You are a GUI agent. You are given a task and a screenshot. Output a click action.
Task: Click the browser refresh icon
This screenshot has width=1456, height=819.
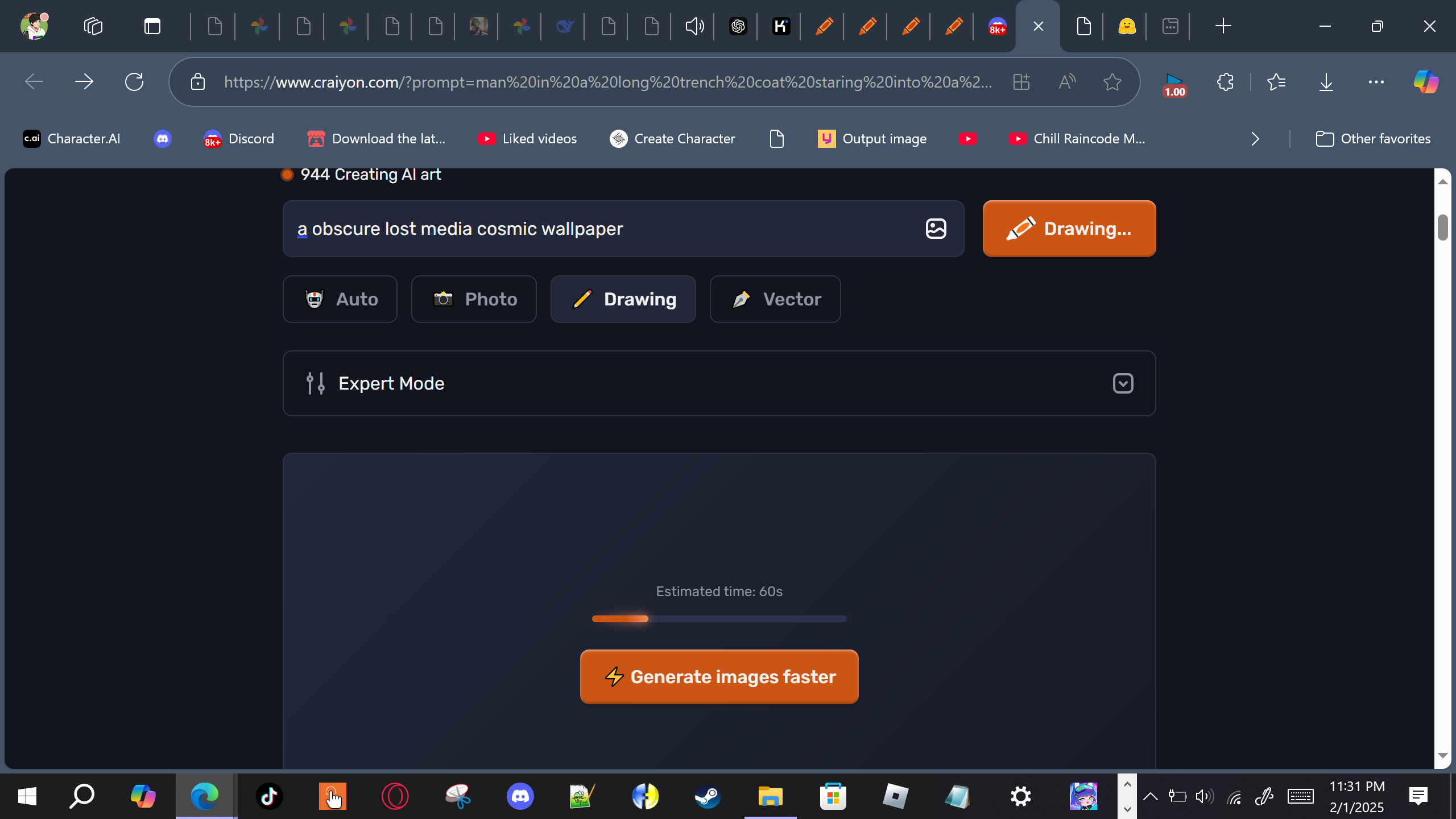(134, 82)
